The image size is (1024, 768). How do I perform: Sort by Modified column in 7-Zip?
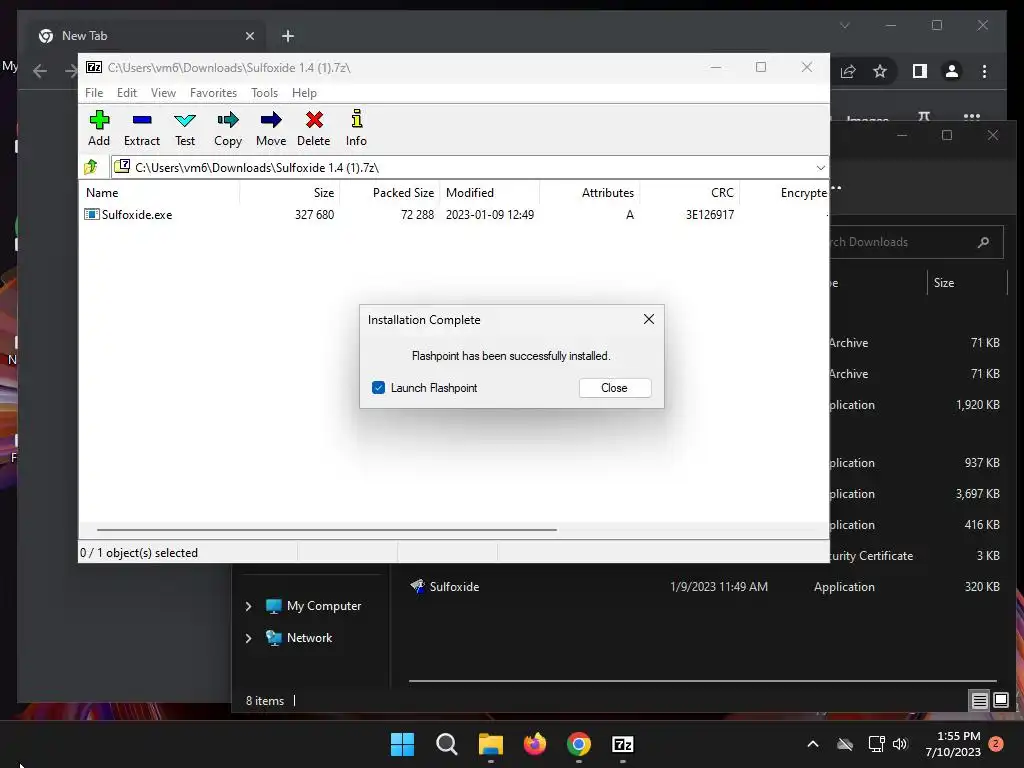tap(489, 193)
